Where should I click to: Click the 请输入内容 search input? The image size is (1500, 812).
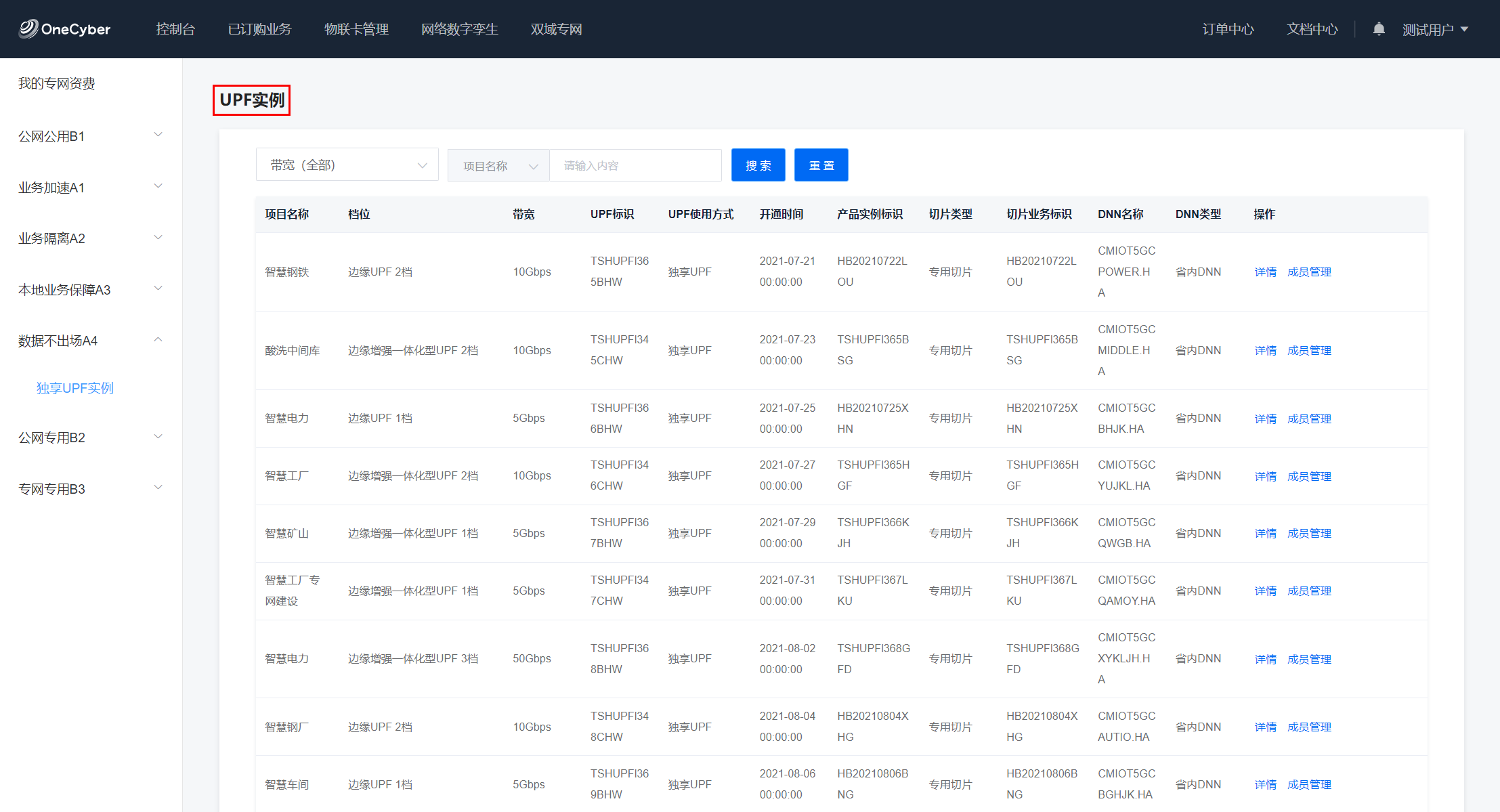point(635,166)
